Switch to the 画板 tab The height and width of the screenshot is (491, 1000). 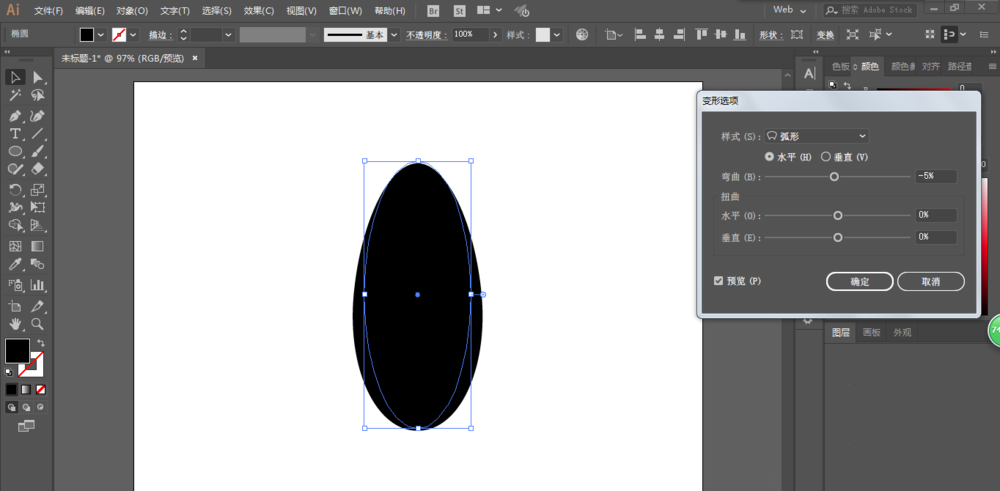coord(872,333)
